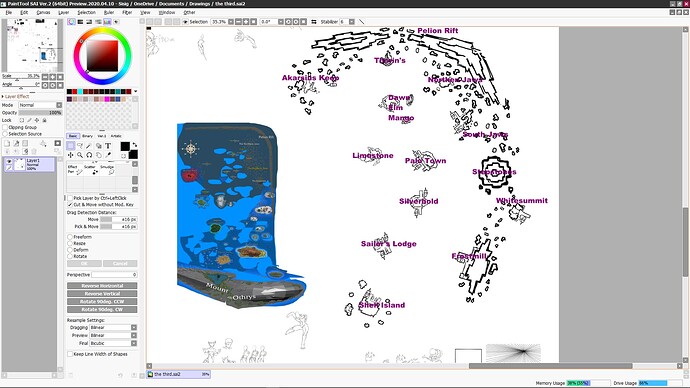
Task: Select the Freeform radio option
Action: pos(70,237)
